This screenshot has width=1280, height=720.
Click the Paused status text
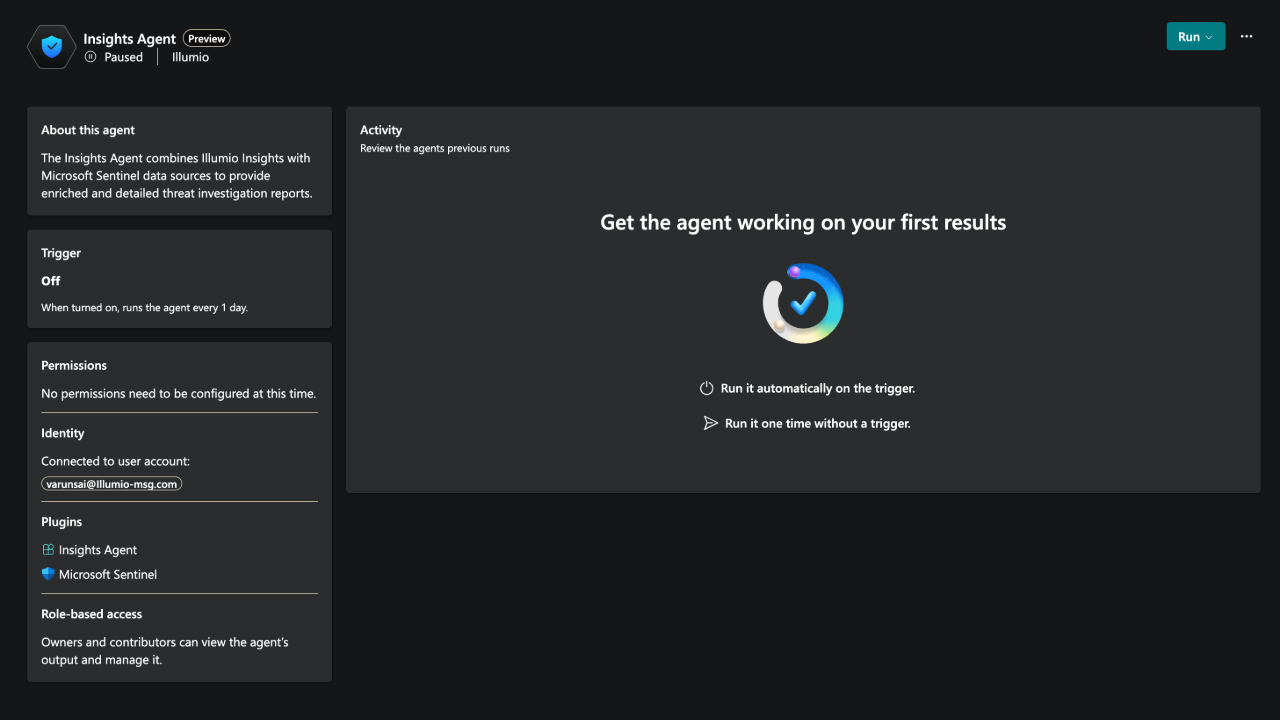[x=124, y=57]
